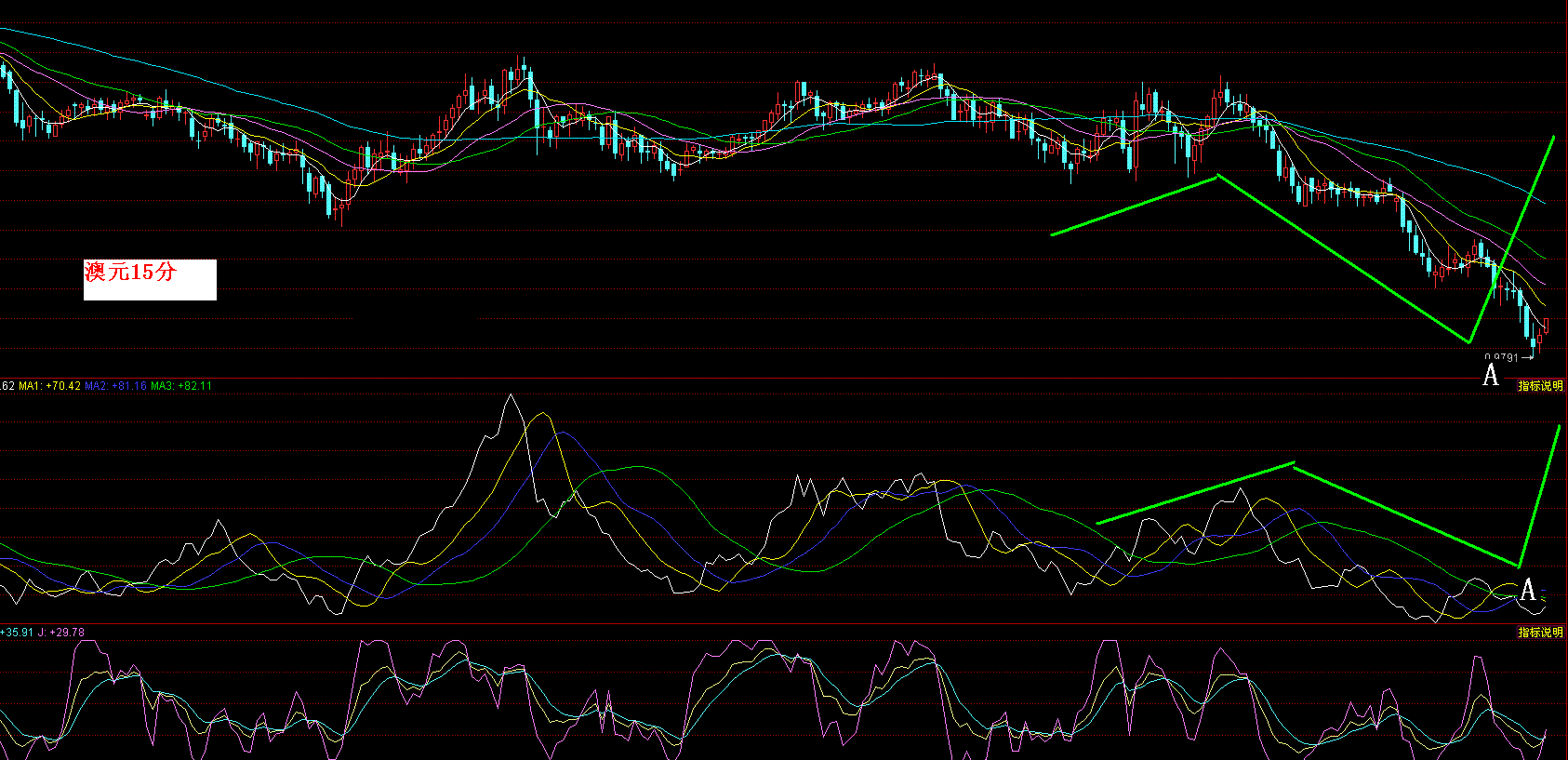1568x760 pixels.
Task: Select the MA2: +81.16 readout
Action: click(116, 386)
